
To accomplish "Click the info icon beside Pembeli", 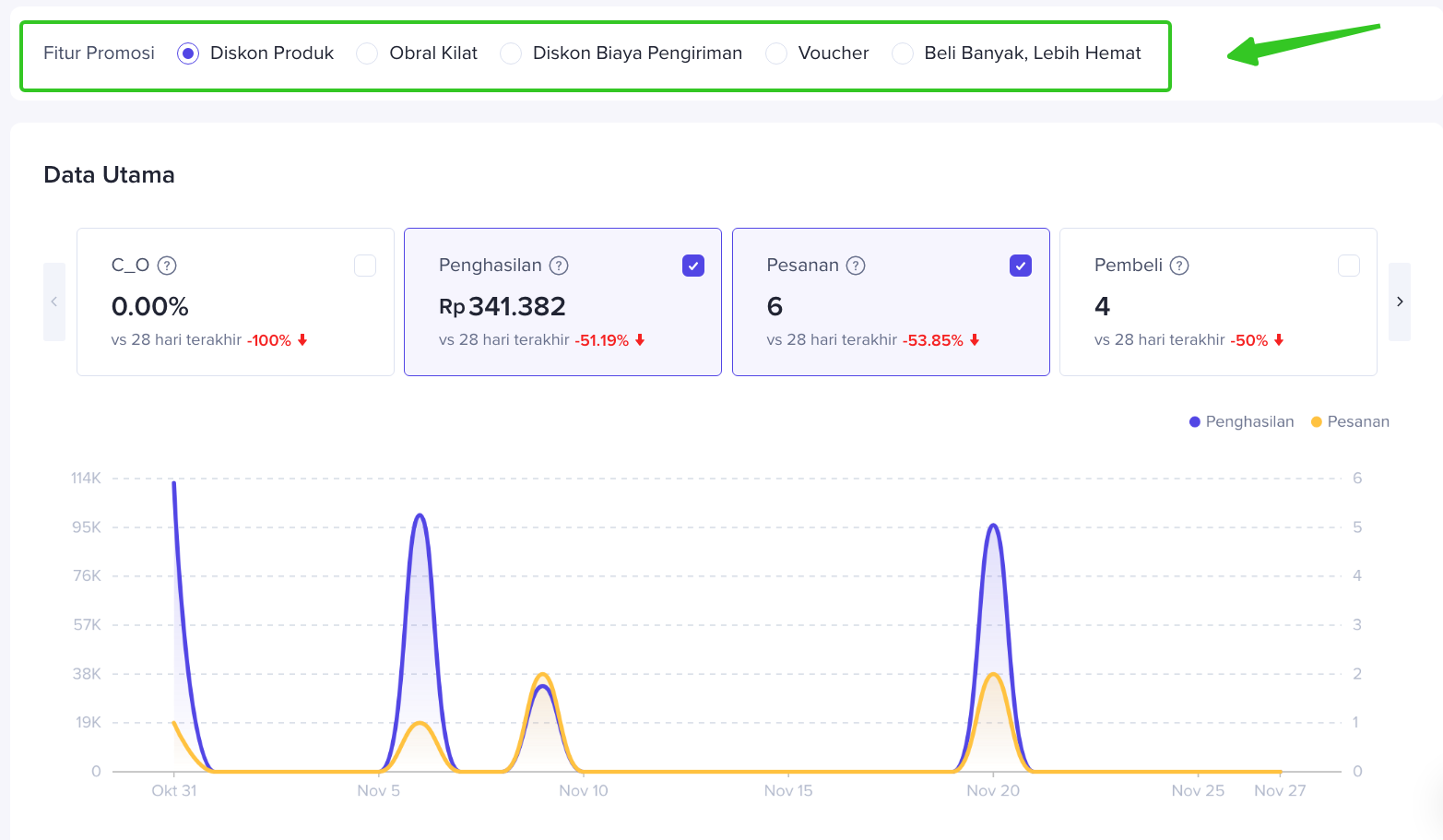I will tap(1179, 266).
